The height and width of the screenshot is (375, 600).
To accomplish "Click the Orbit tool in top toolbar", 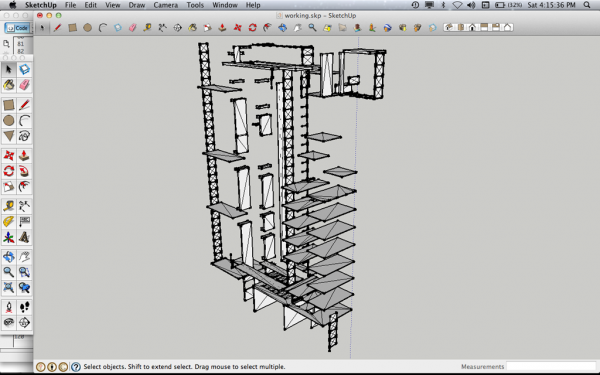I will pos(282,28).
